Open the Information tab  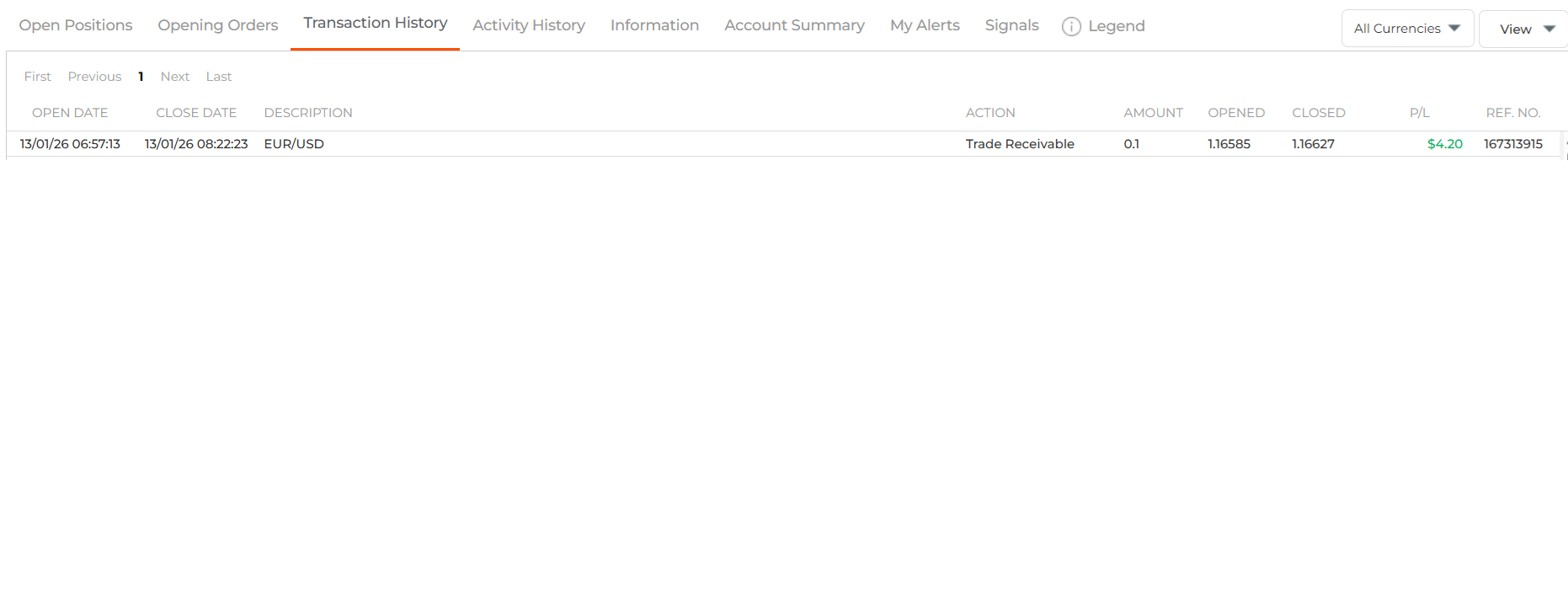click(x=654, y=25)
